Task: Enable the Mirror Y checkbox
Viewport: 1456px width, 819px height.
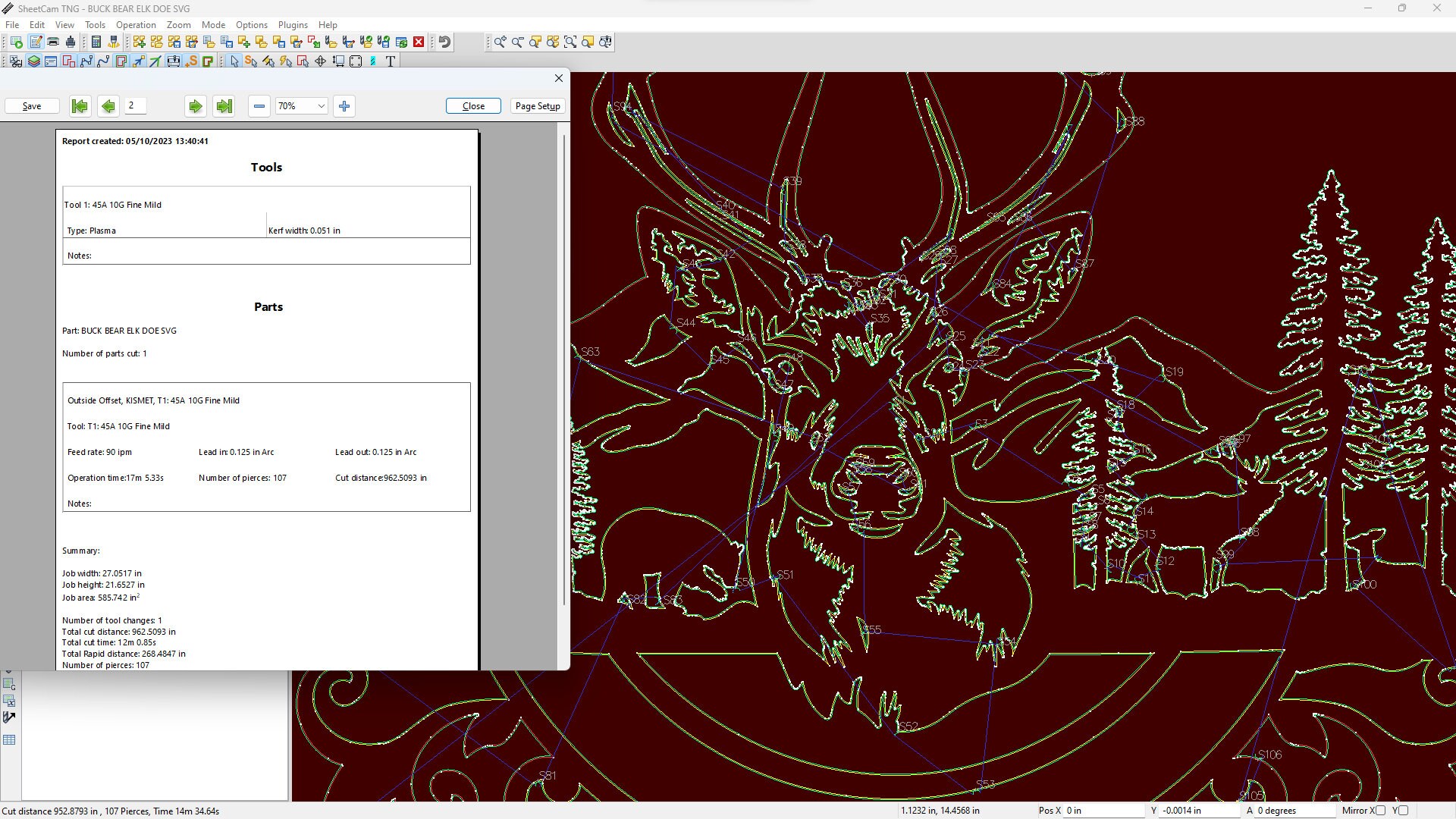Action: pyautogui.click(x=1404, y=811)
